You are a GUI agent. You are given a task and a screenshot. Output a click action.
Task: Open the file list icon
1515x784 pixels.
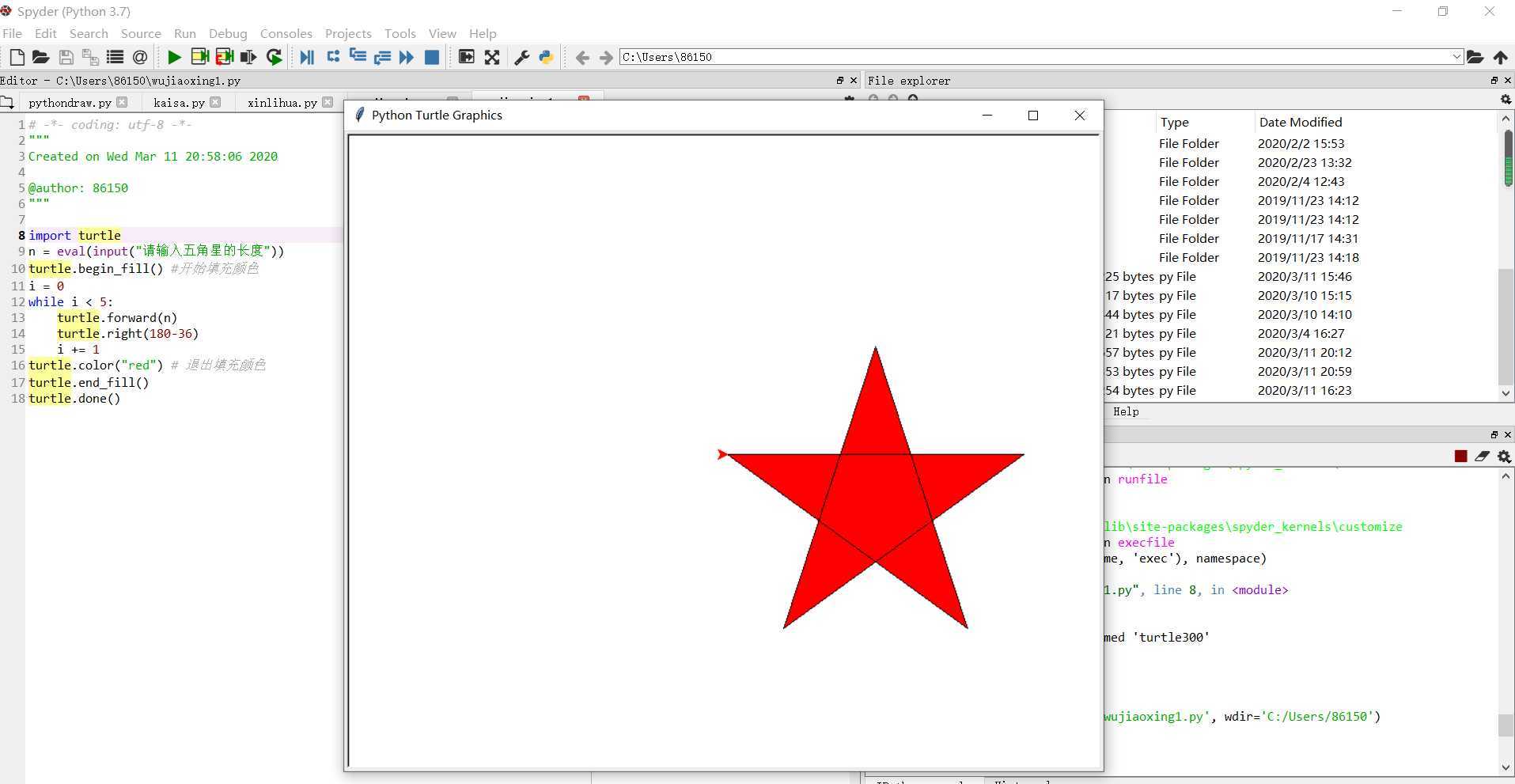(116, 57)
